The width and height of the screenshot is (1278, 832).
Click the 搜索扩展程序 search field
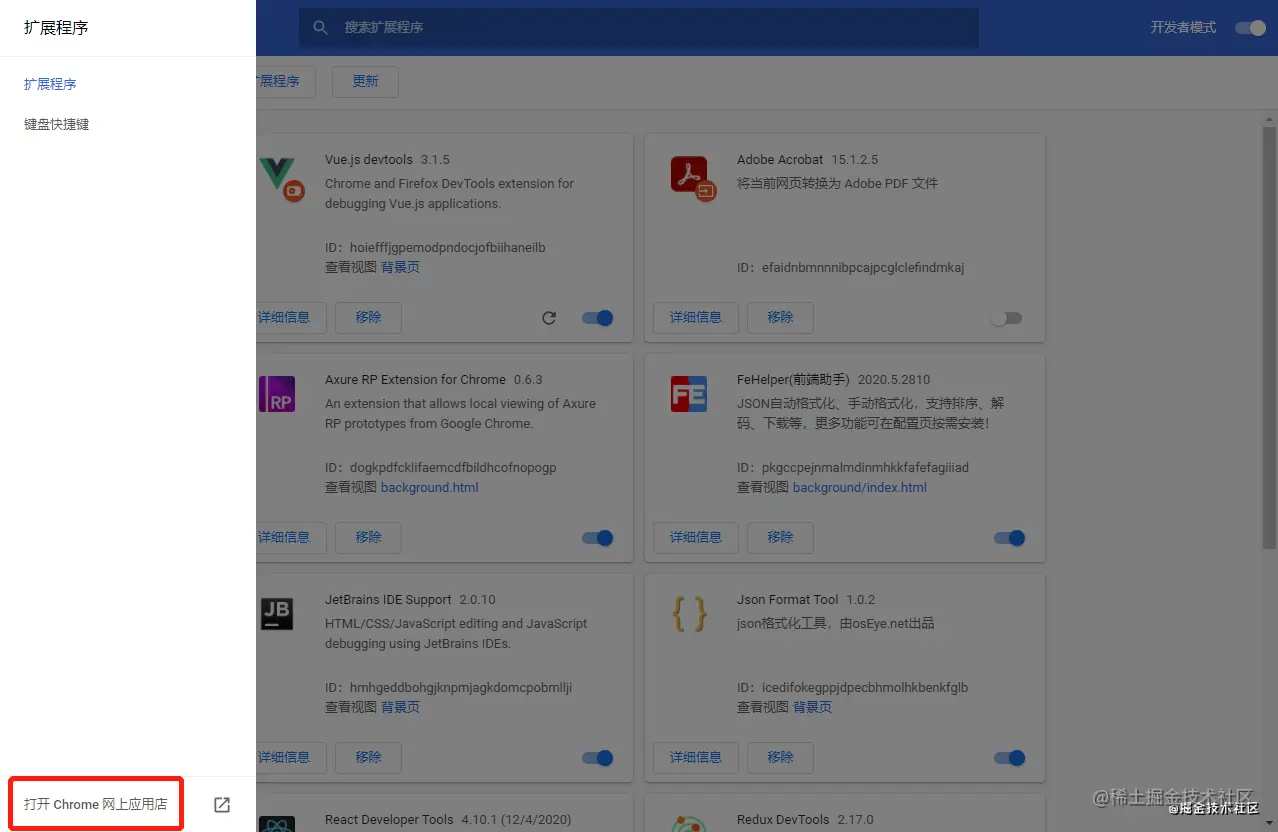tap(638, 28)
